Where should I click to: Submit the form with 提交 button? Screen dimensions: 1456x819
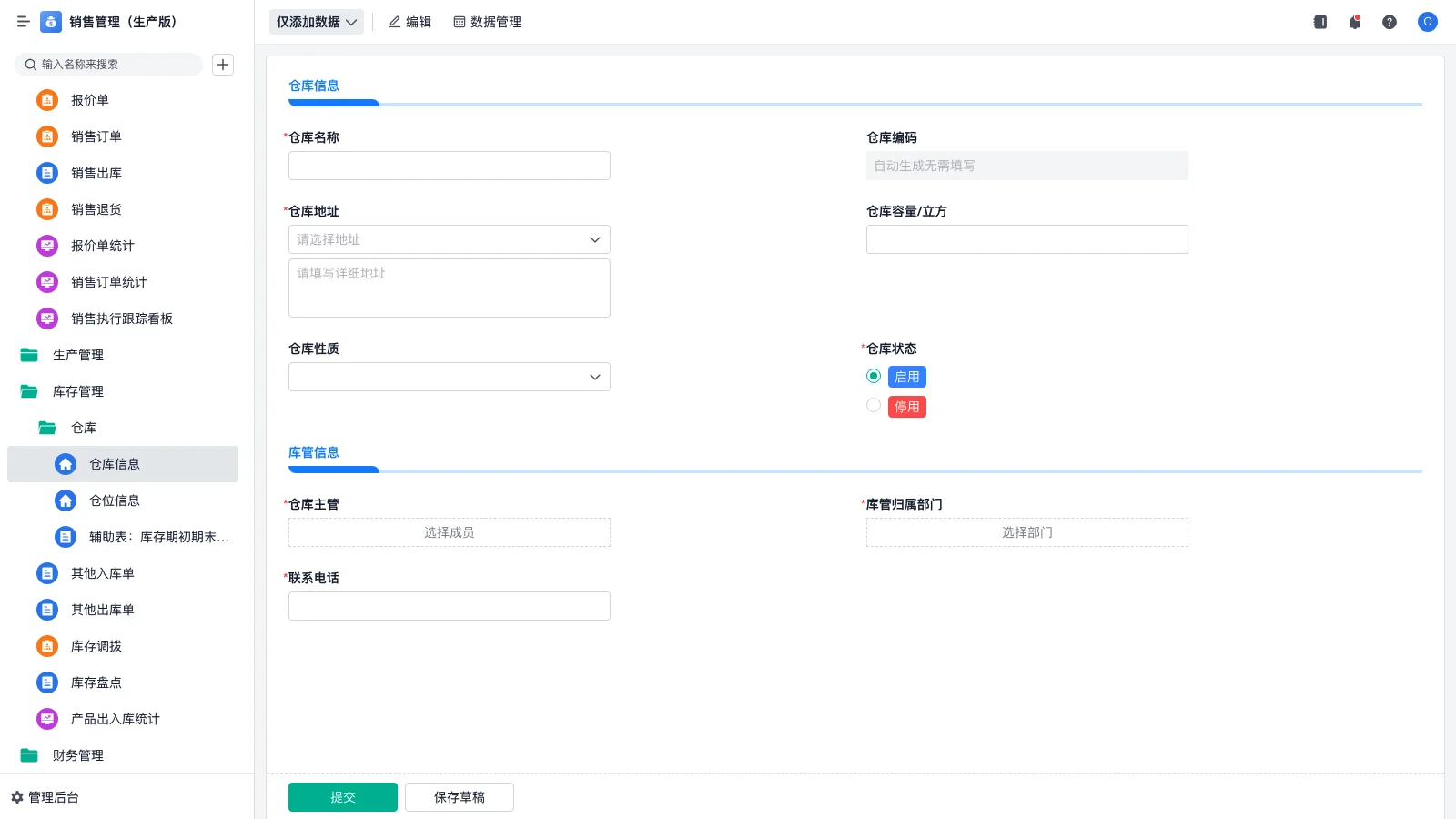pos(342,796)
